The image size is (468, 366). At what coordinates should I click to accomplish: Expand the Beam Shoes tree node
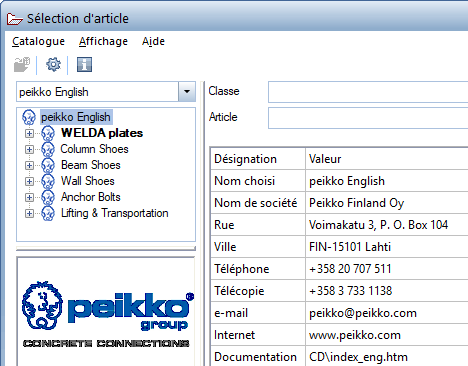click(29, 165)
